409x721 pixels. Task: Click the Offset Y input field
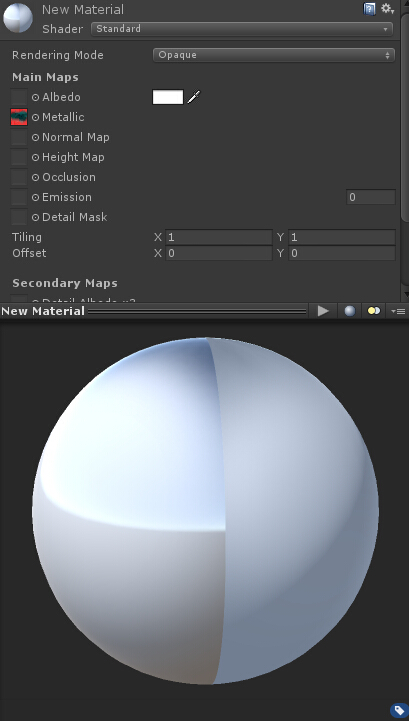coord(342,253)
